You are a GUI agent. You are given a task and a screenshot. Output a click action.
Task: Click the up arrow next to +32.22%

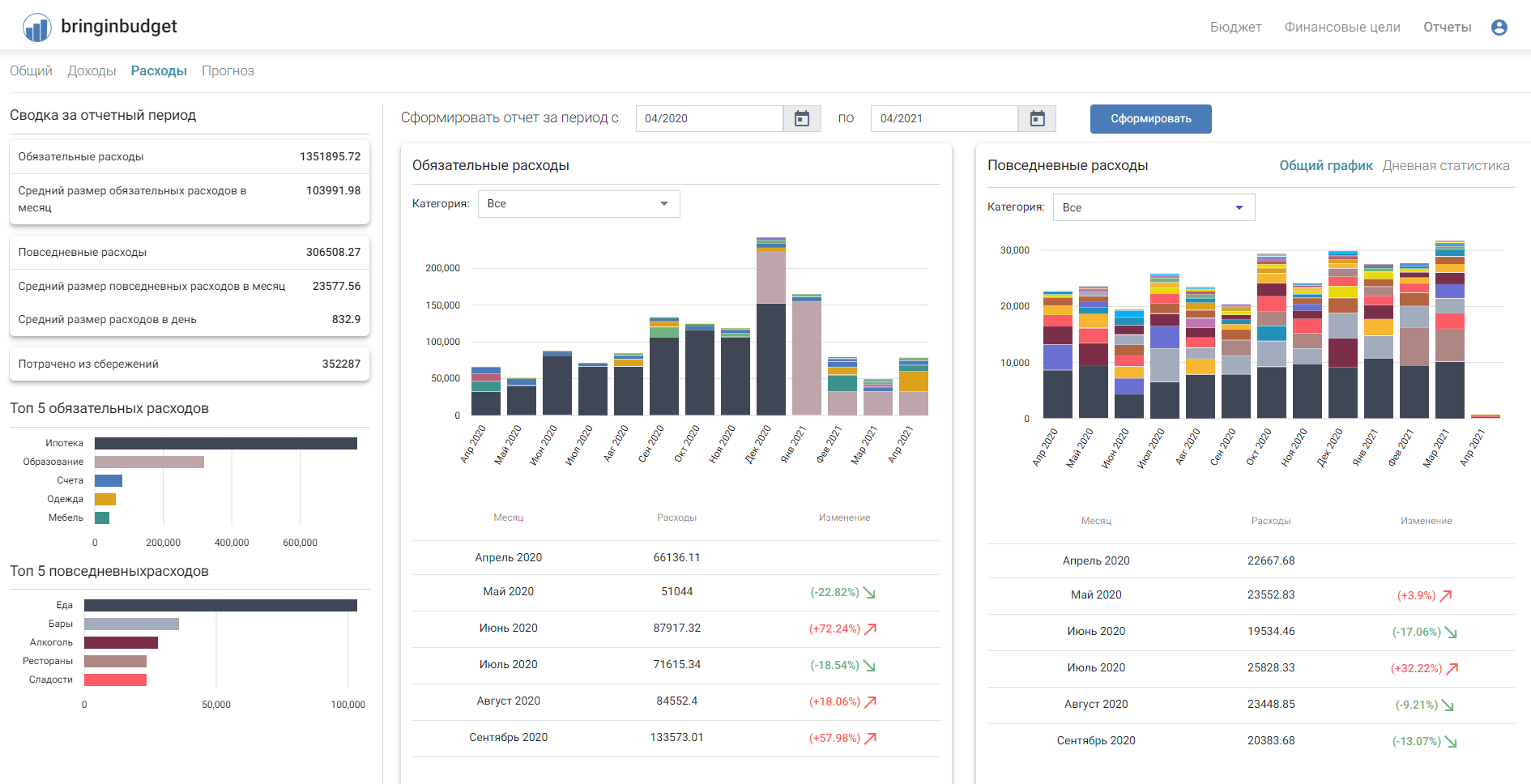pos(1452,669)
